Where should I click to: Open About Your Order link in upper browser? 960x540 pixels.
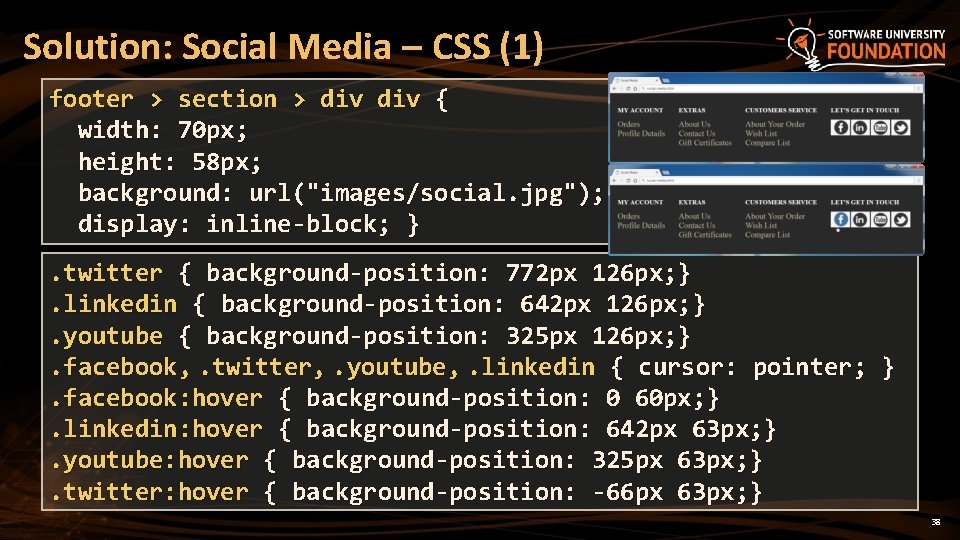(775, 124)
